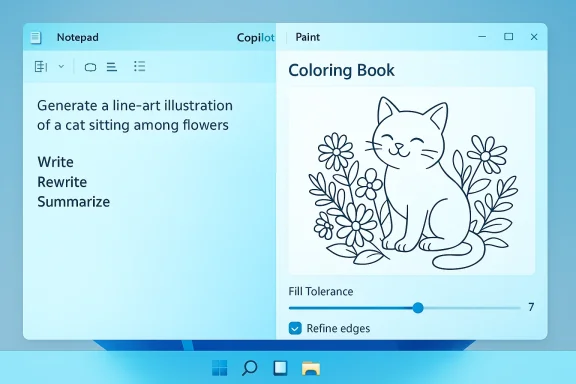This screenshot has width=576, height=384.
Task: Open the Copilot menu in Notepad
Action: tap(256, 37)
